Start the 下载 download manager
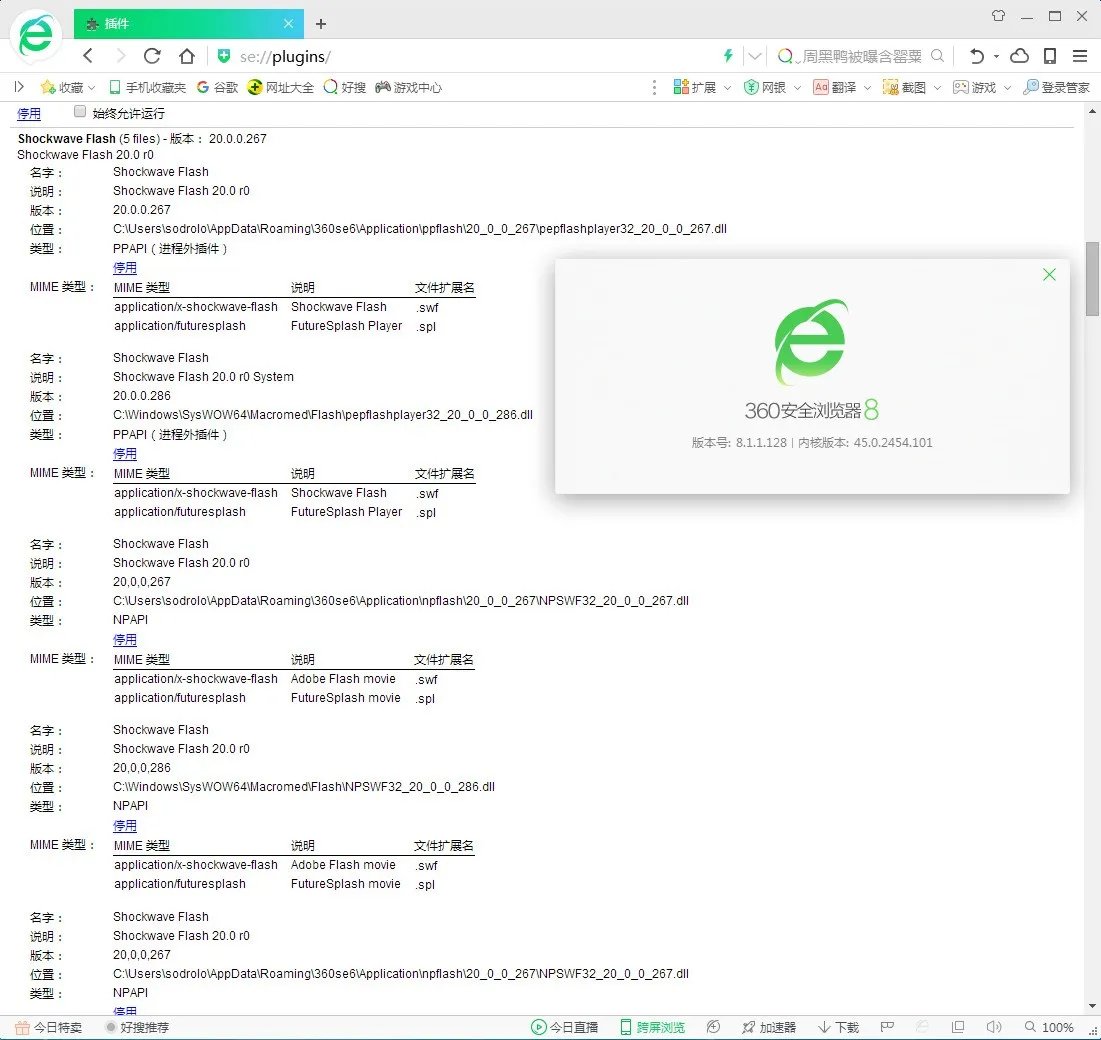 [x=838, y=1026]
